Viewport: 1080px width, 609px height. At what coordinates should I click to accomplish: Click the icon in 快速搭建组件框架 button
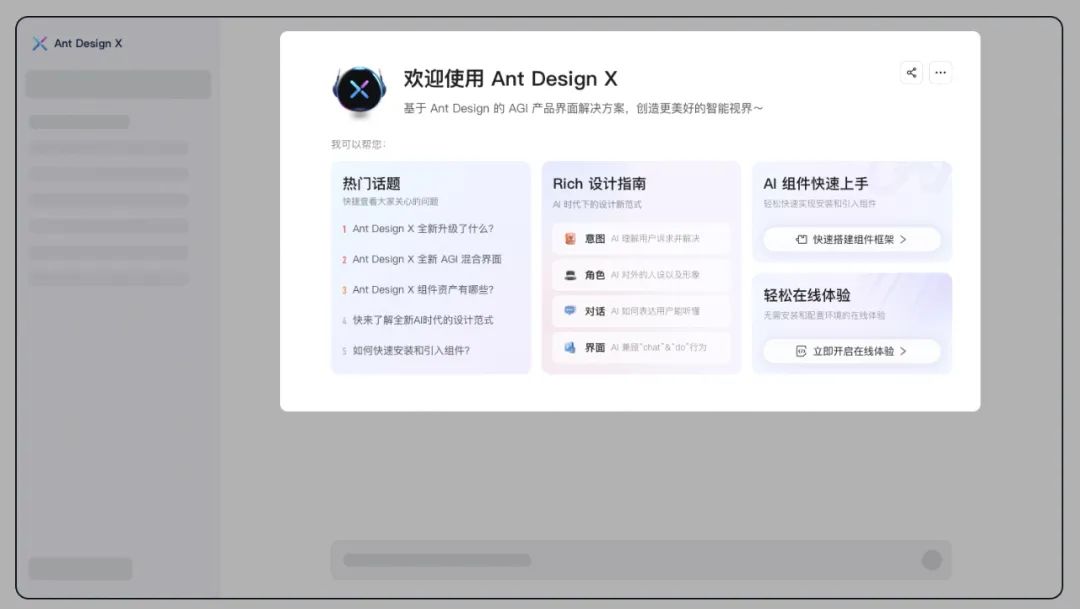[802, 239]
